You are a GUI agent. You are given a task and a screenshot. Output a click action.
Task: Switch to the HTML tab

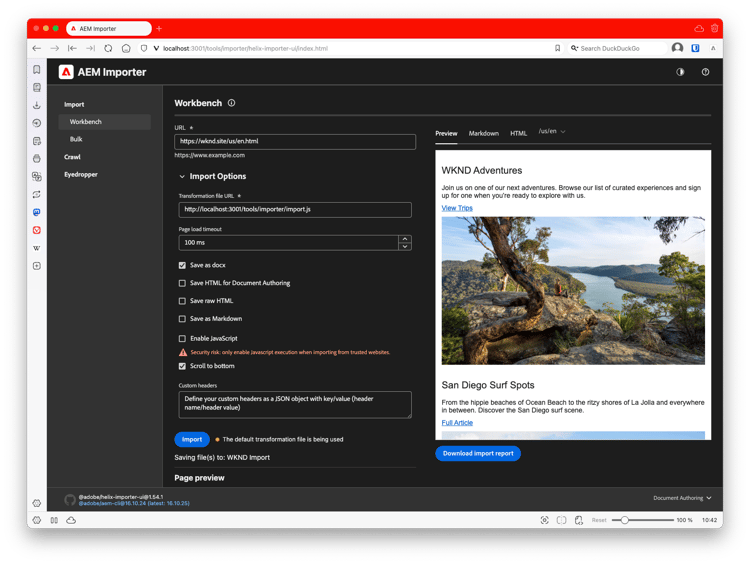[x=518, y=133]
